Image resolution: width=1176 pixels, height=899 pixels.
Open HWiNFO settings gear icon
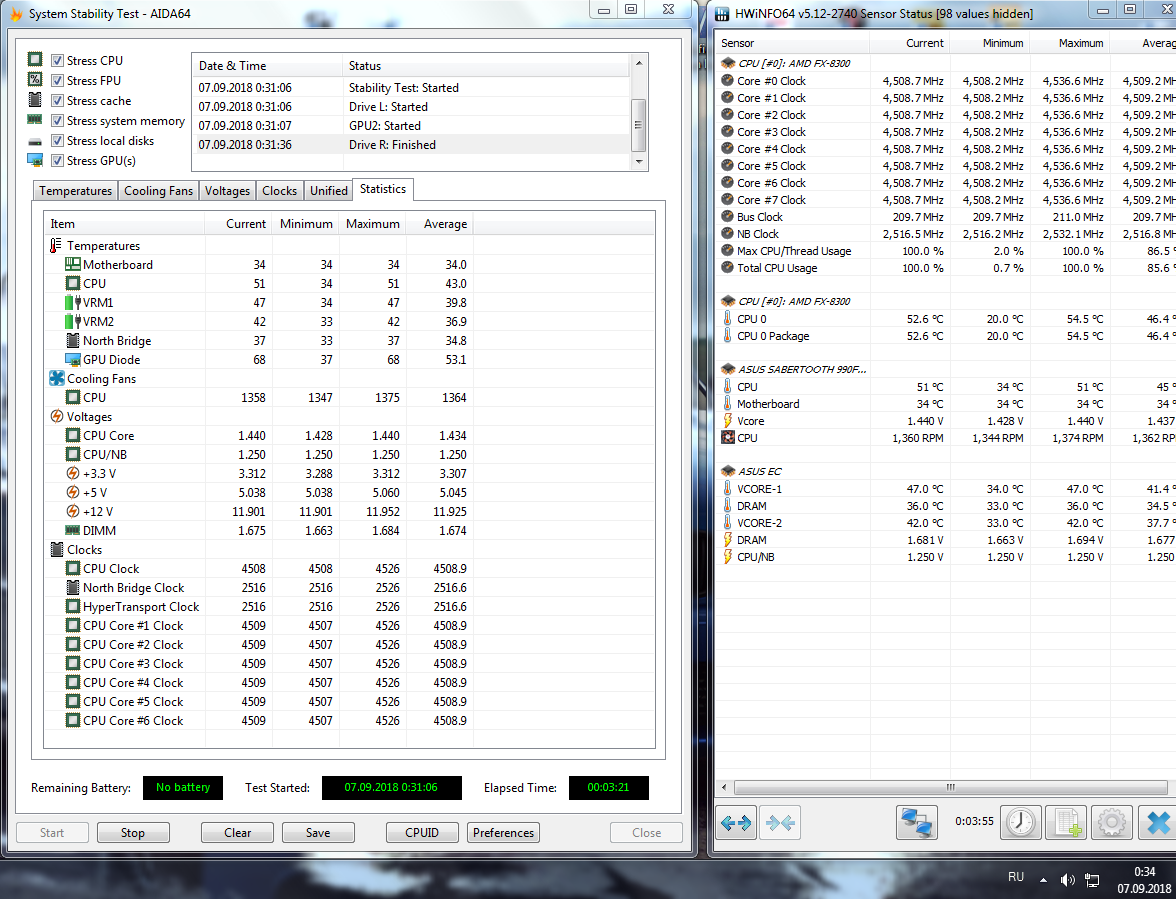pyautogui.click(x=1112, y=823)
